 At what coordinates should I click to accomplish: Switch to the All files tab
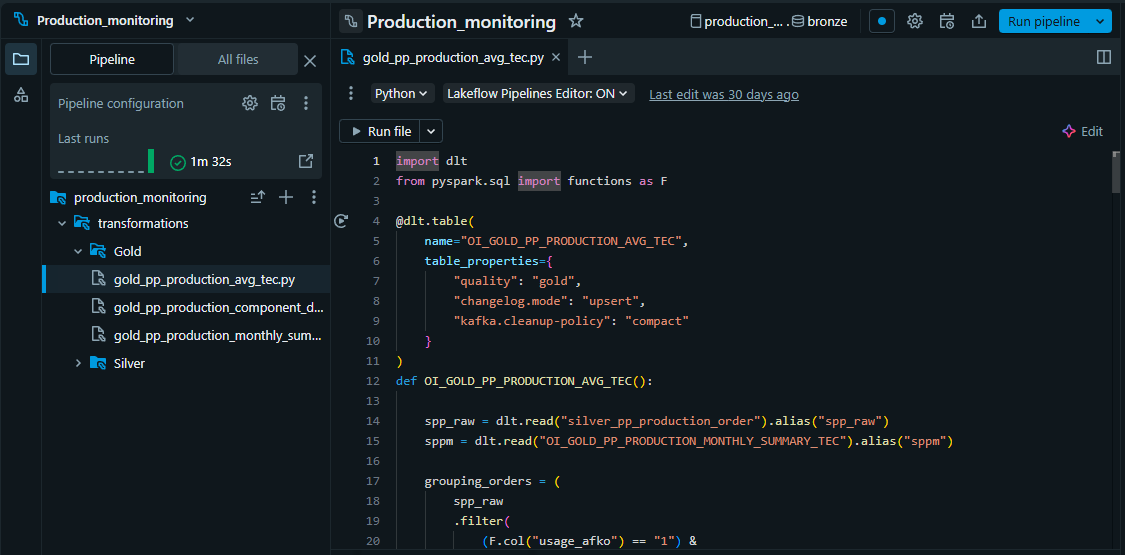point(238,59)
